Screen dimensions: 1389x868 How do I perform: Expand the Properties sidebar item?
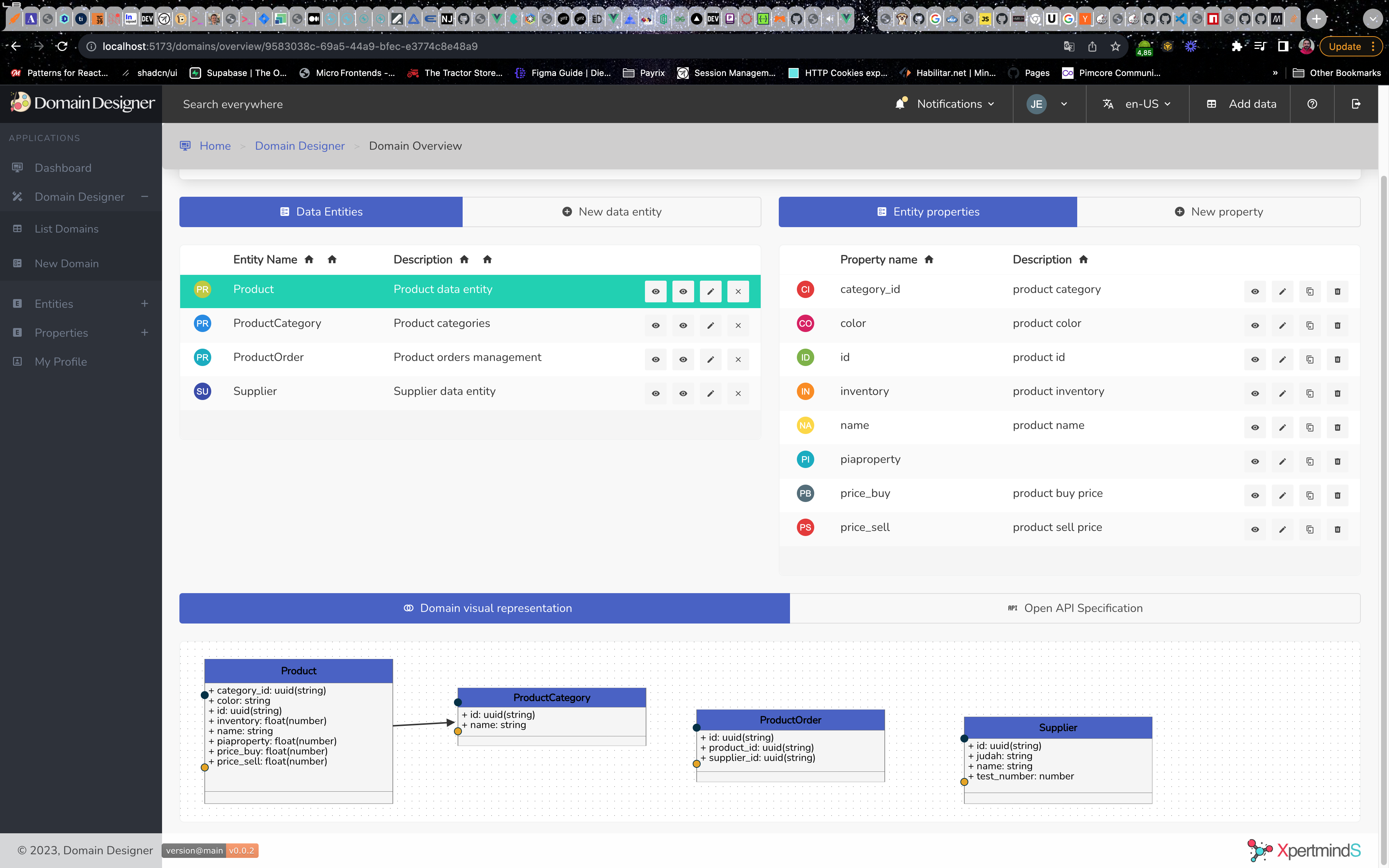(144, 332)
